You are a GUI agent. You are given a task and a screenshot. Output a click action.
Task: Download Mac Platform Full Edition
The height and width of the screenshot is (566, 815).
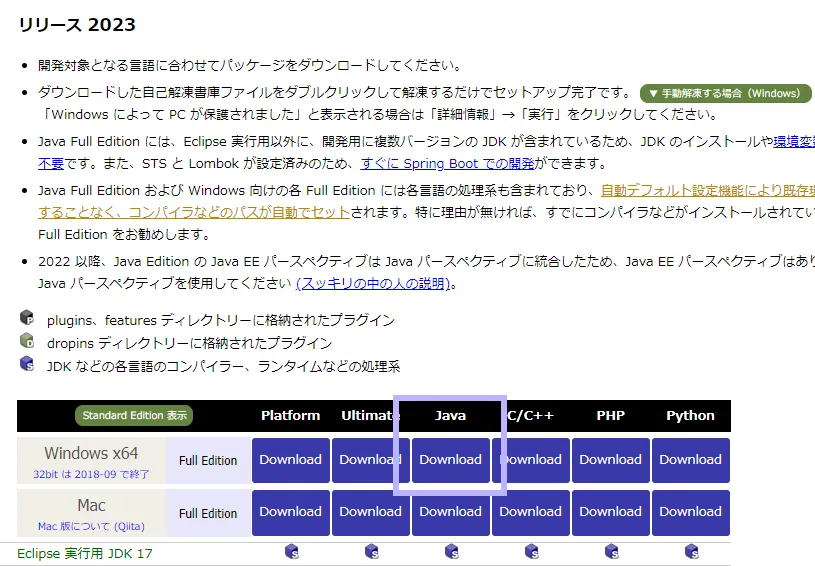[x=291, y=512]
